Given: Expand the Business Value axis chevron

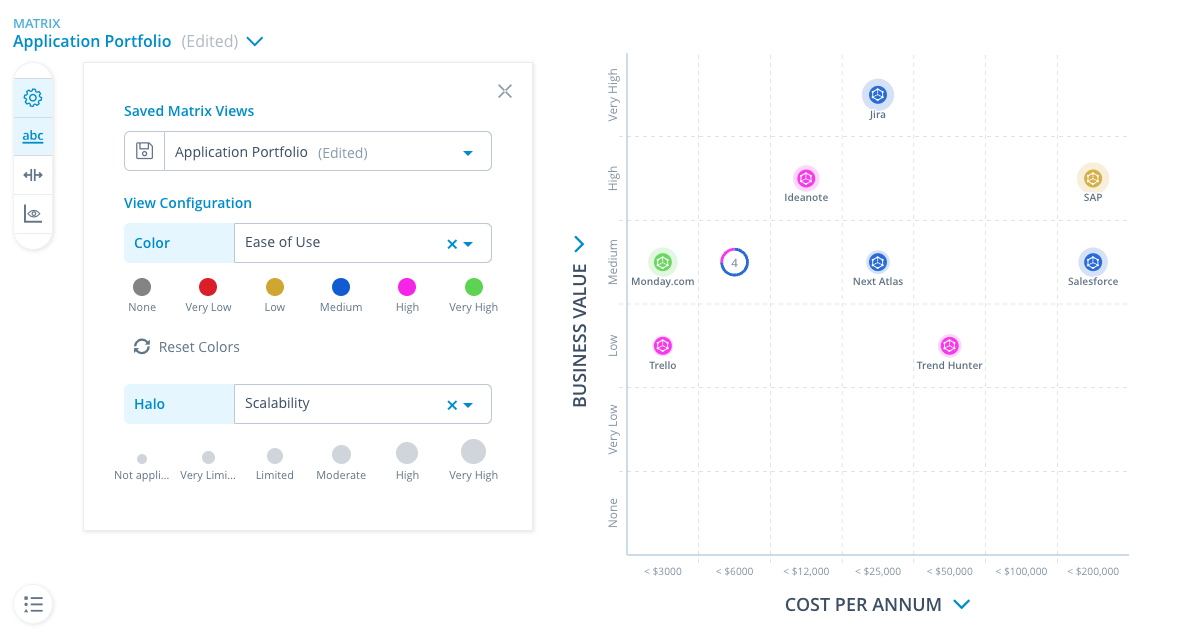Looking at the screenshot, I should [579, 243].
